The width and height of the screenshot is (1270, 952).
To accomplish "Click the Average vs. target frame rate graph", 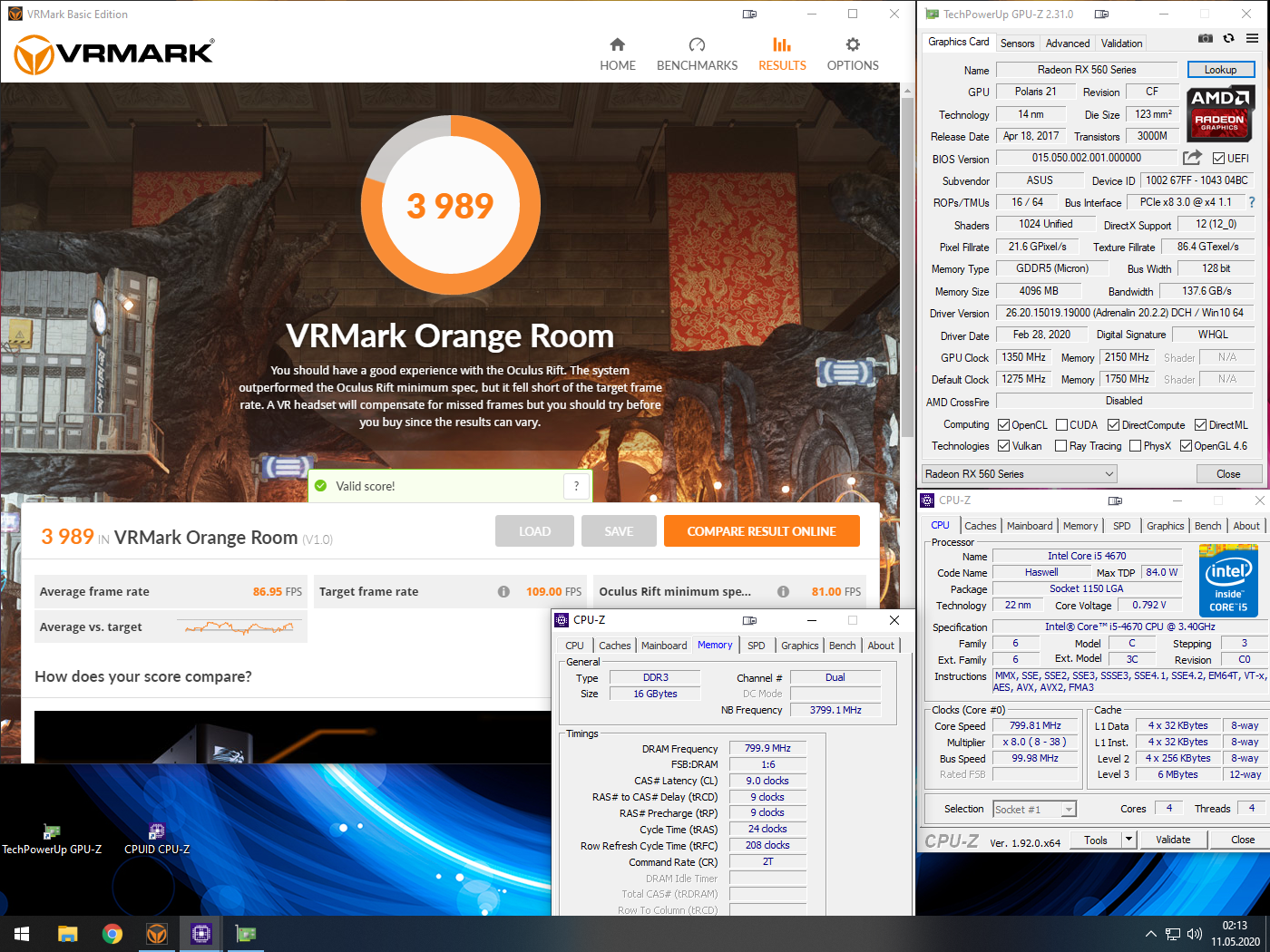I will click(239, 627).
